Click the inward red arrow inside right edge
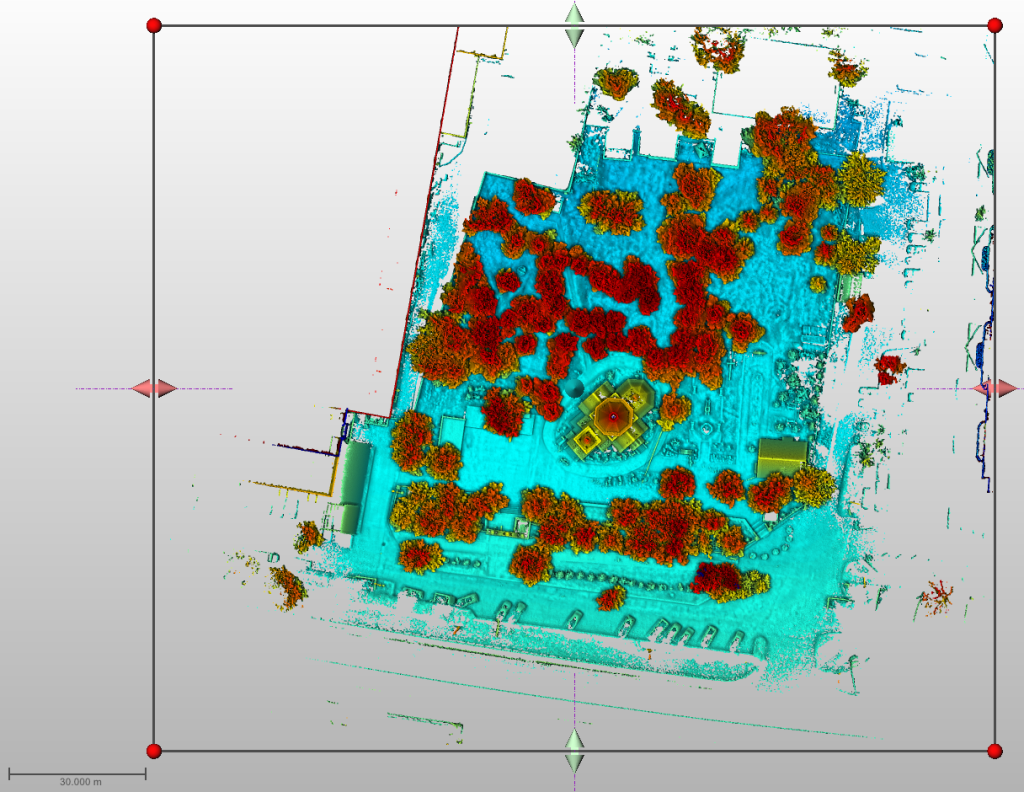 [x=983, y=388]
